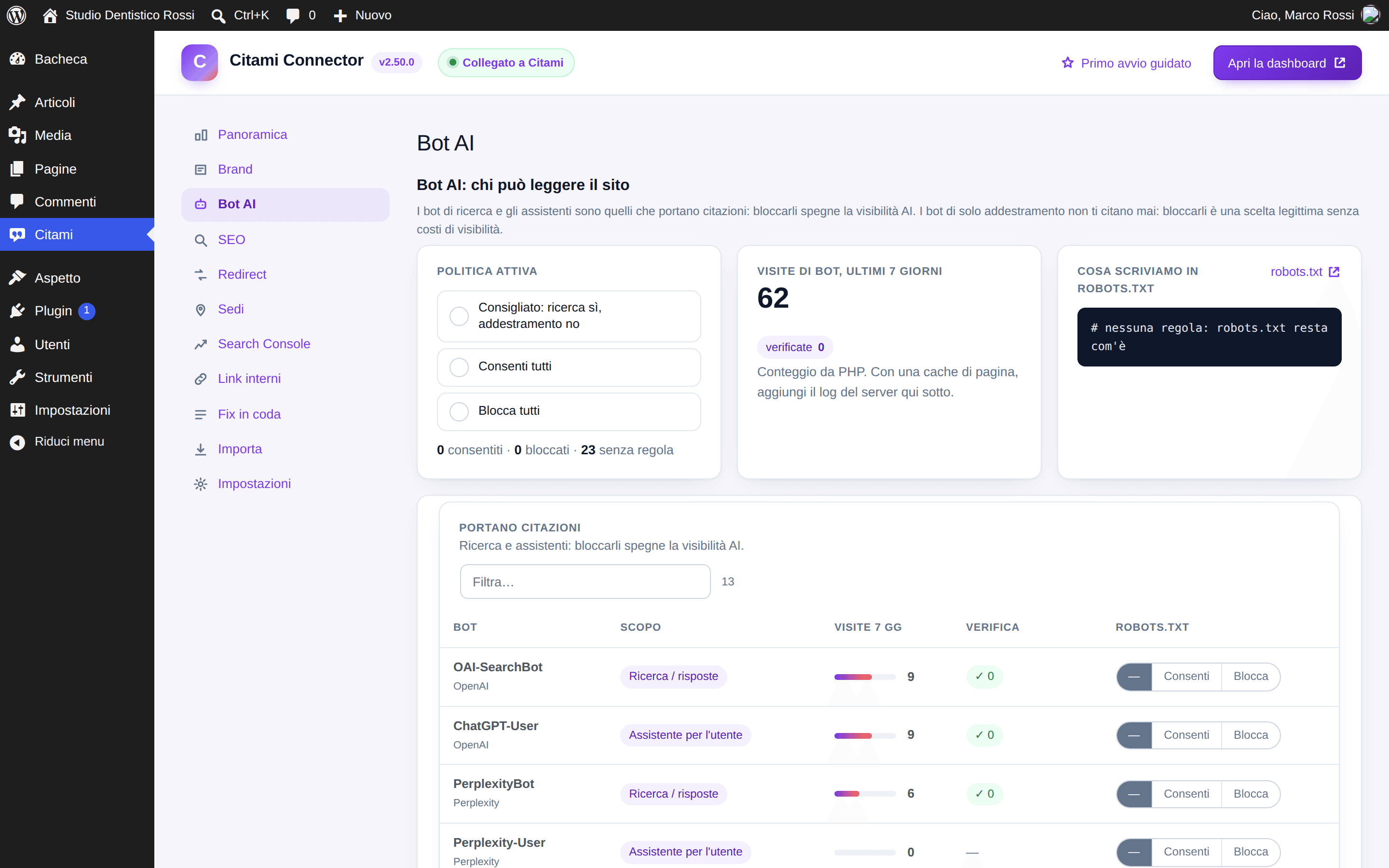
Task: Open the WordPress logo menu
Action: pos(17,15)
